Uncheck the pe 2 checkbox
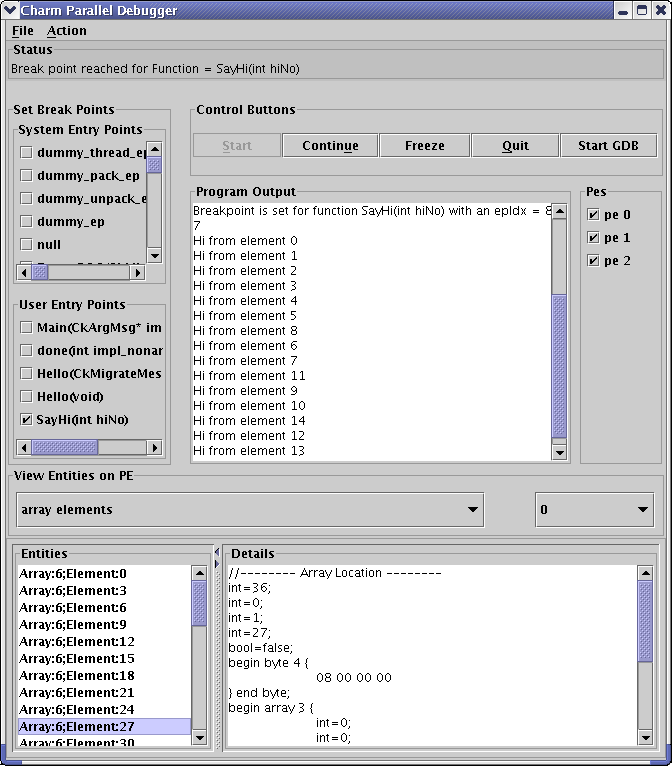The image size is (672, 766). [x=593, y=260]
